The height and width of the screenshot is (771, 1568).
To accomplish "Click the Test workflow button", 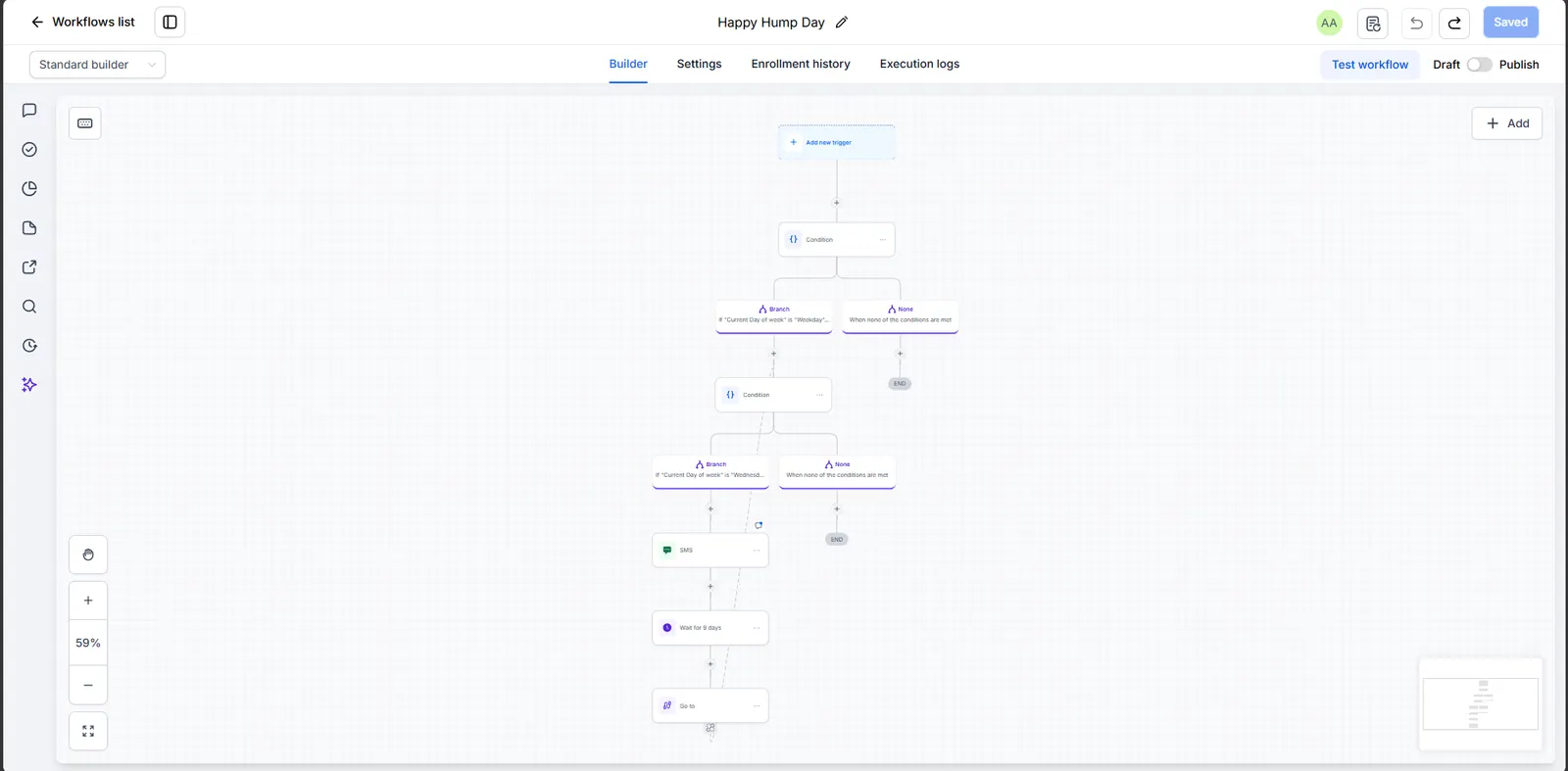I will (1369, 65).
